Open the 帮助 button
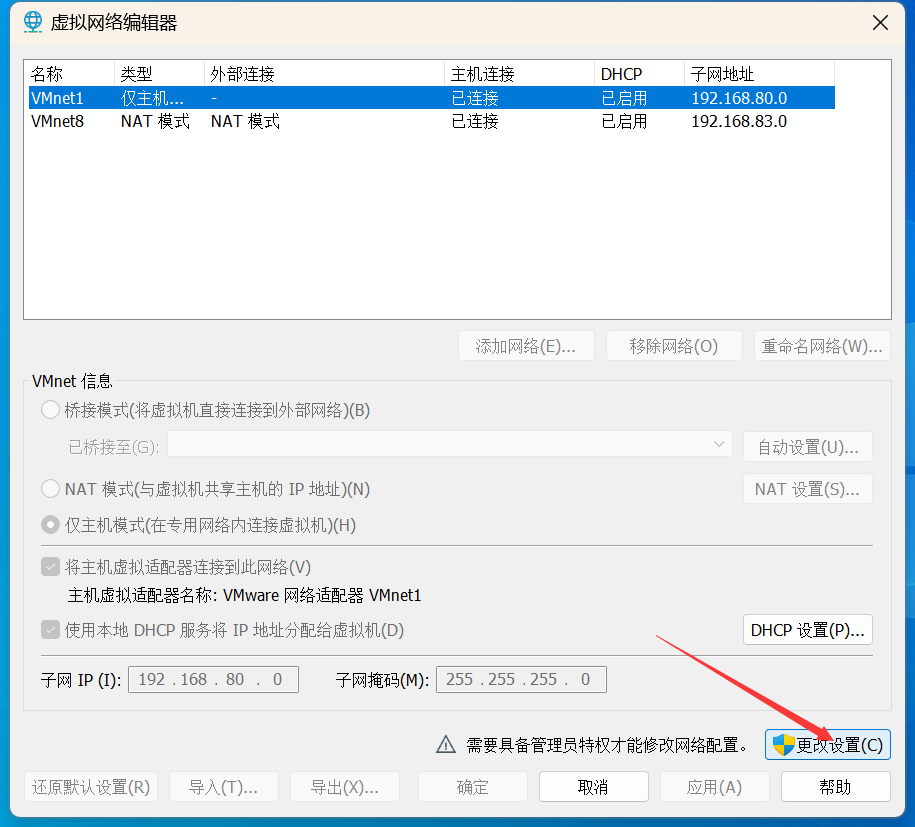 [836, 787]
